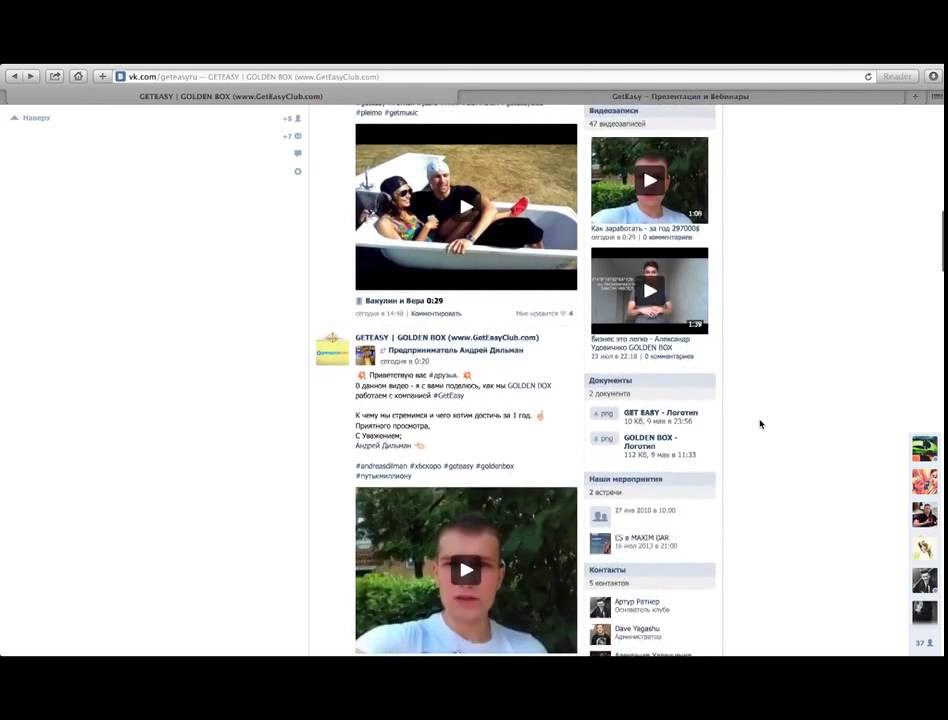This screenshot has height=720, width=948.
Task: Click the #getmusic hashtag
Action: click(x=401, y=112)
